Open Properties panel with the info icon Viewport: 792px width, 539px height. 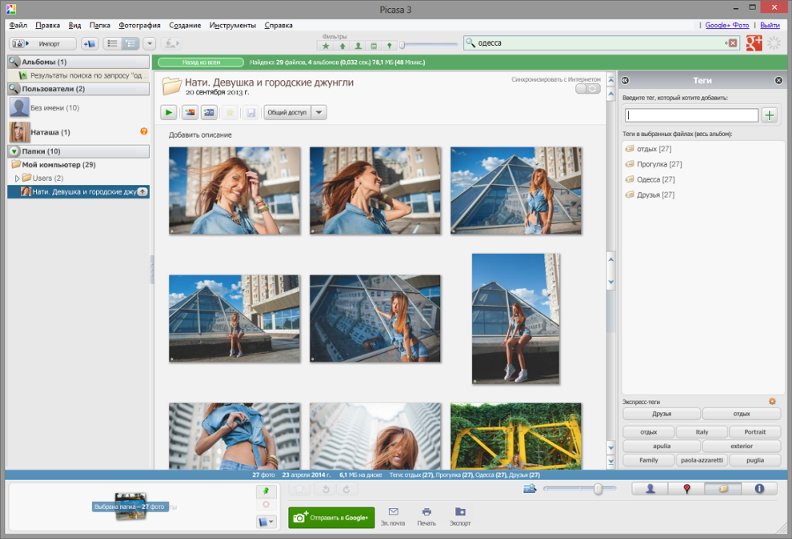pos(759,489)
